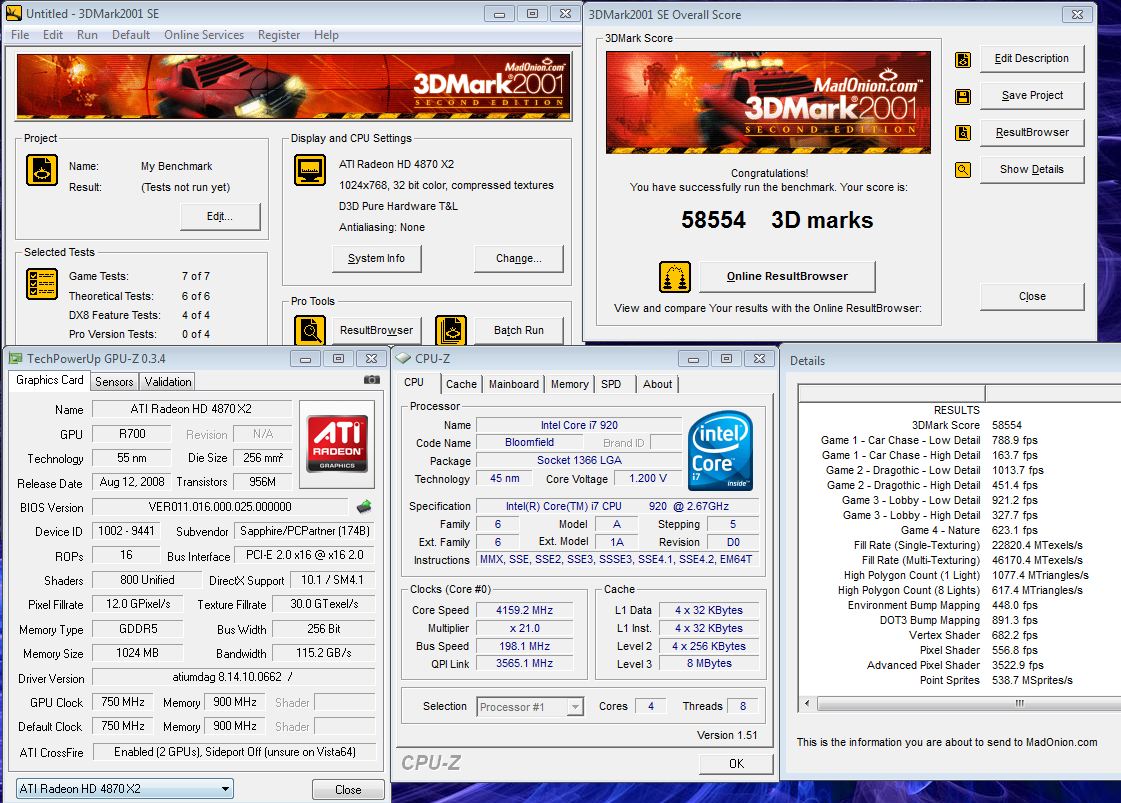Open the graphics card selection dropdown in GPU-Z
Screen dimensions: 1121x803
click(124, 789)
